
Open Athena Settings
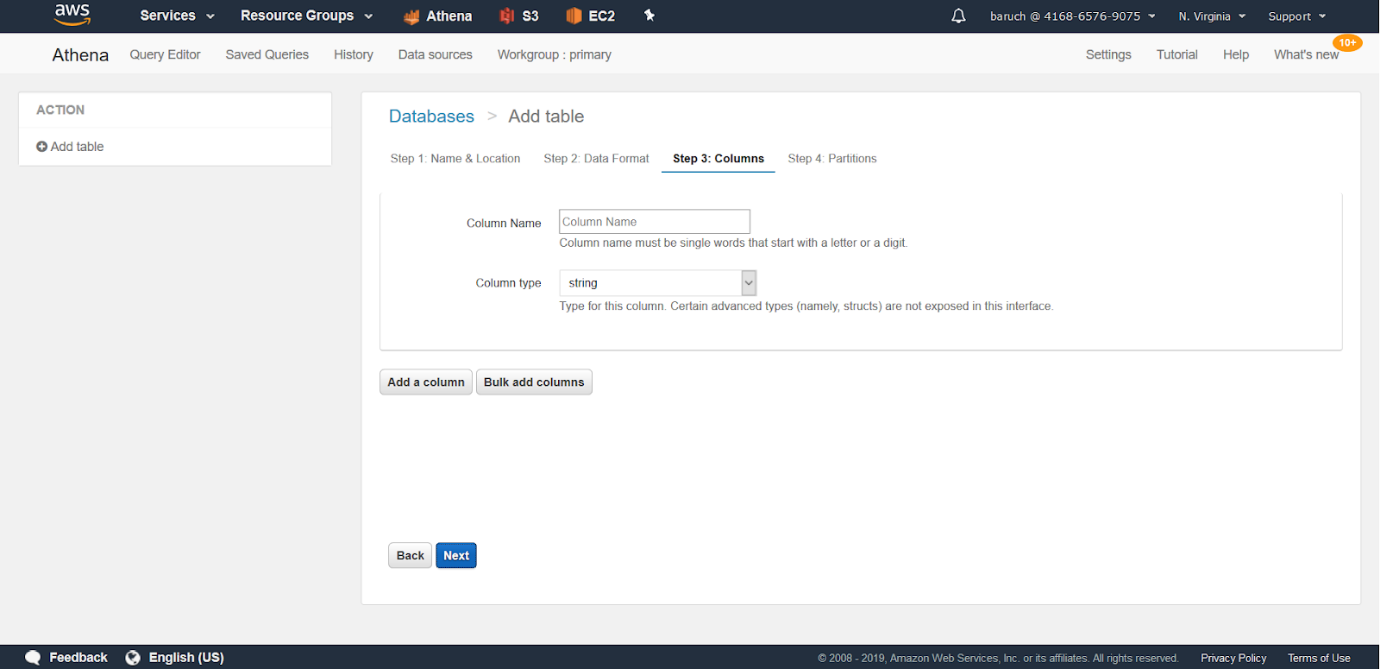1108,55
